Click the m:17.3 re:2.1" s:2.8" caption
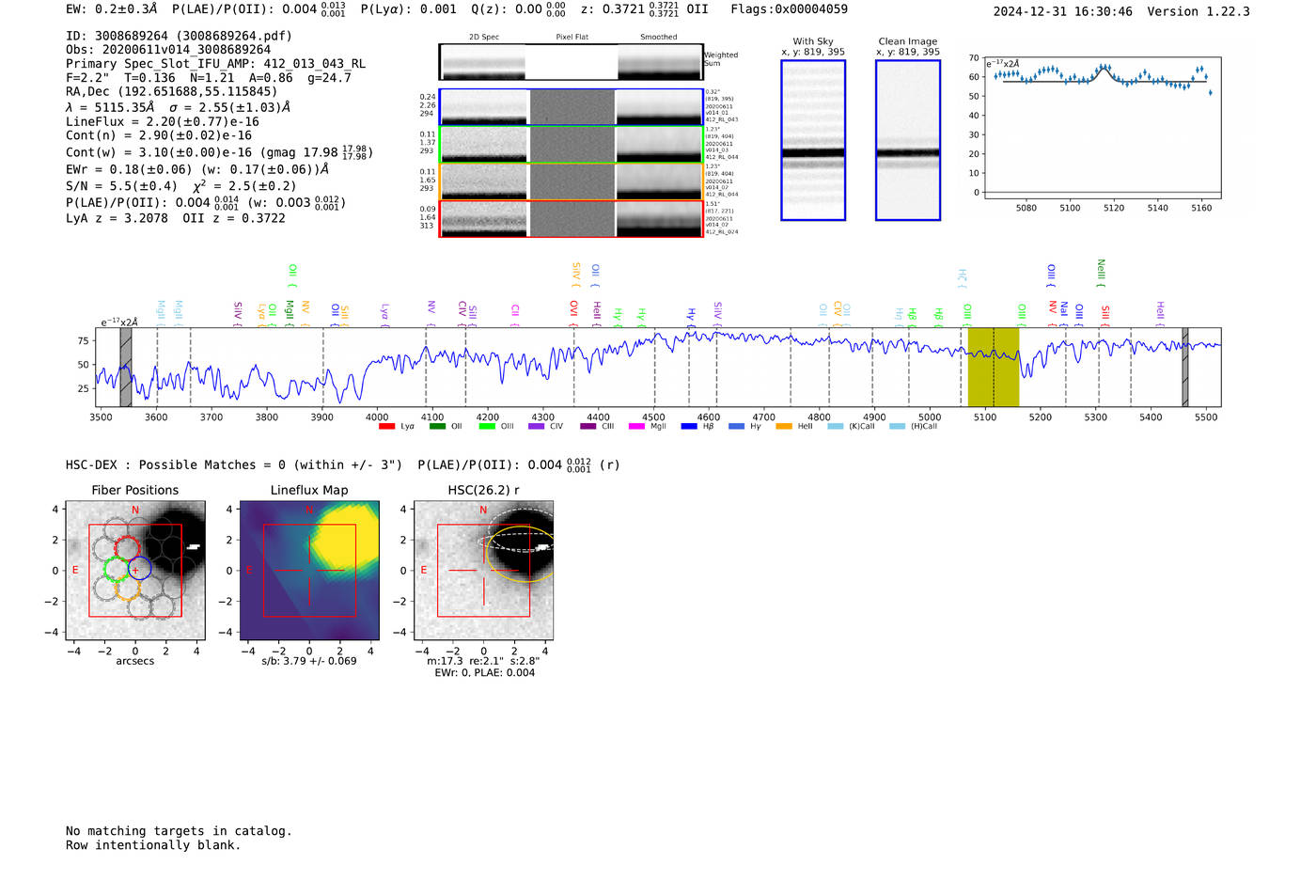The height and width of the screenshot is (896, 1316). pos(483,661)
